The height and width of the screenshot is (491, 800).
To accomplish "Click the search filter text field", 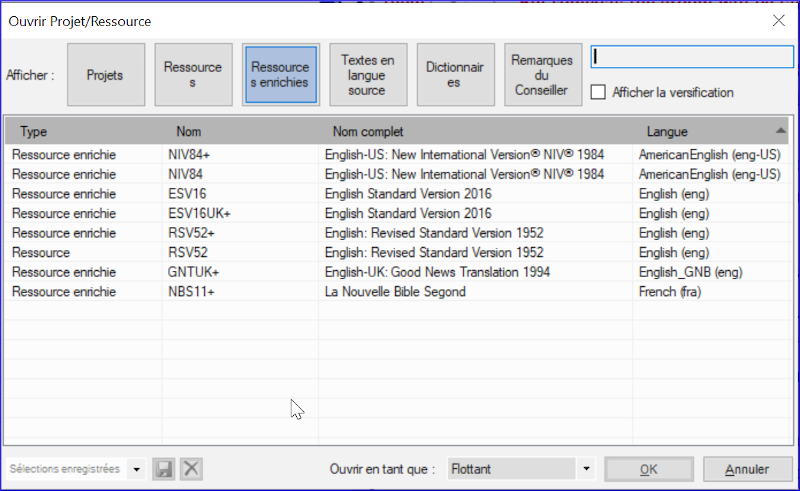I will point(692,57).
